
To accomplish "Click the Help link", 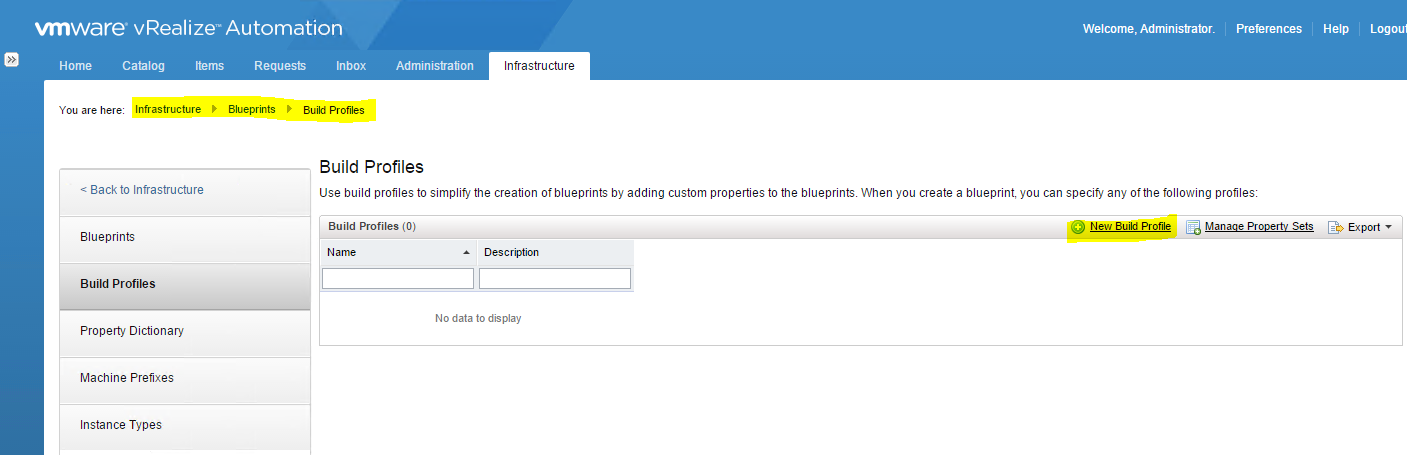I will coord(1336,29).
